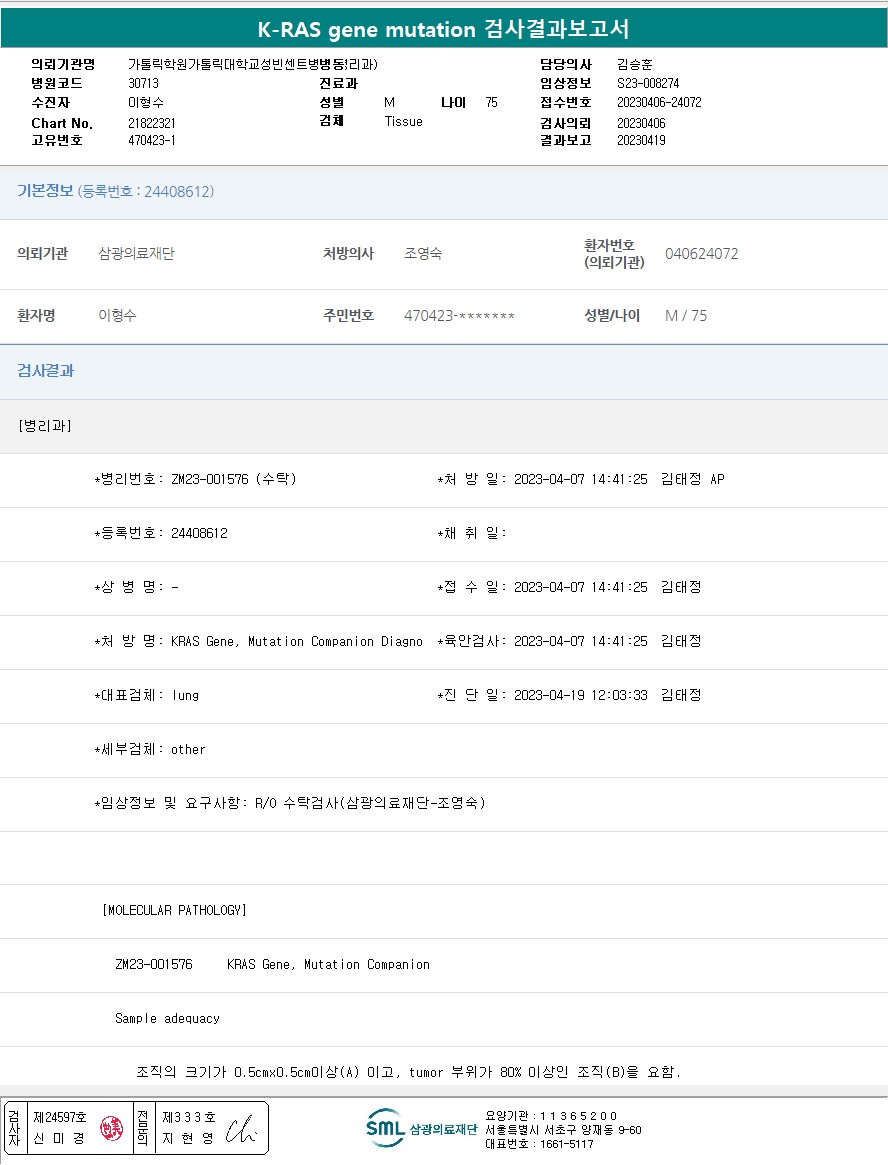Viewport: 888px width, 1165px height.
Task: Click the Sample adequacy line
Action: [x=167, y=1018]
